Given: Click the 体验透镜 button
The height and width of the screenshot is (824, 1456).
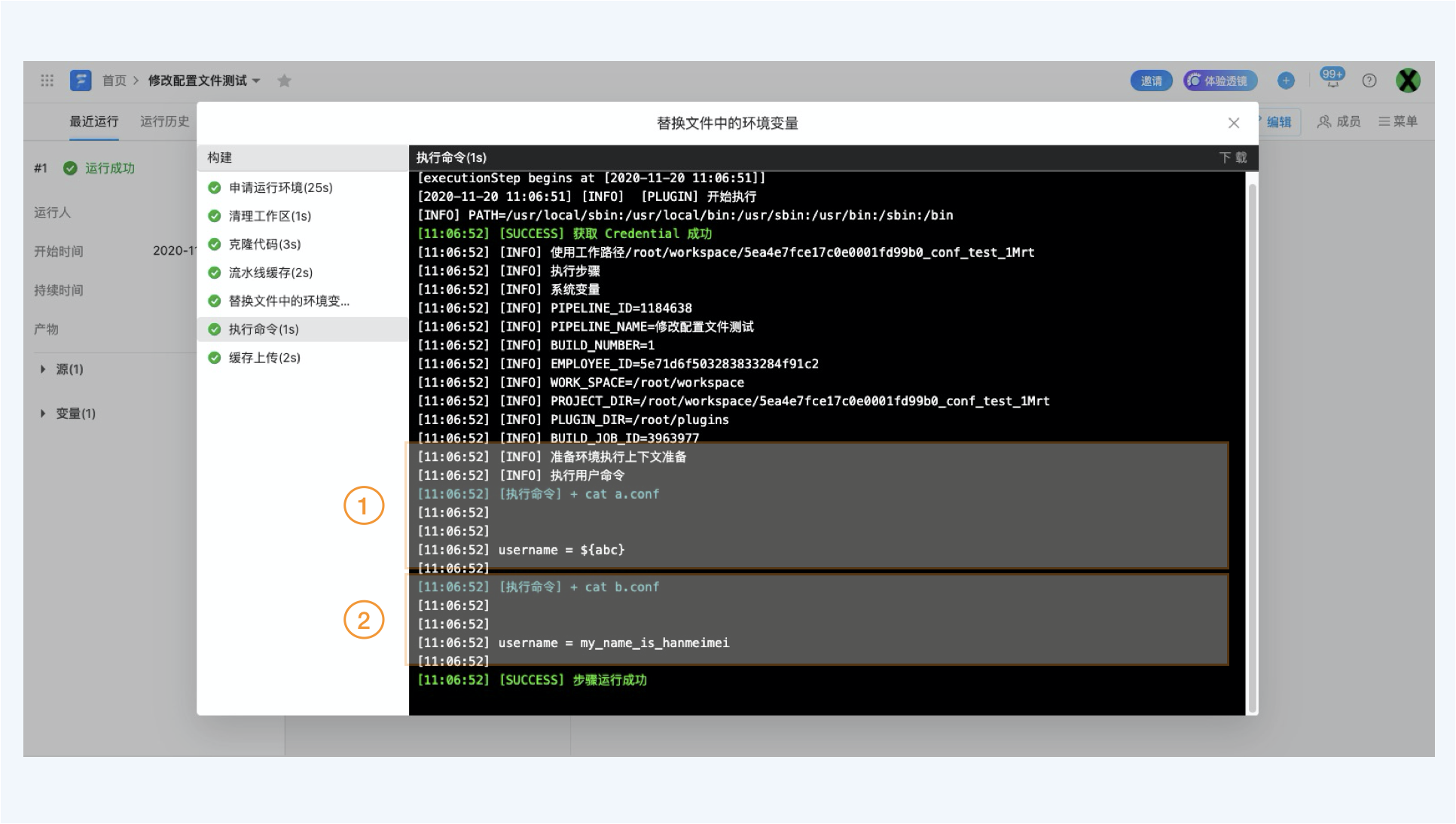Looking at the screenshot, I should coord(1219,81).
